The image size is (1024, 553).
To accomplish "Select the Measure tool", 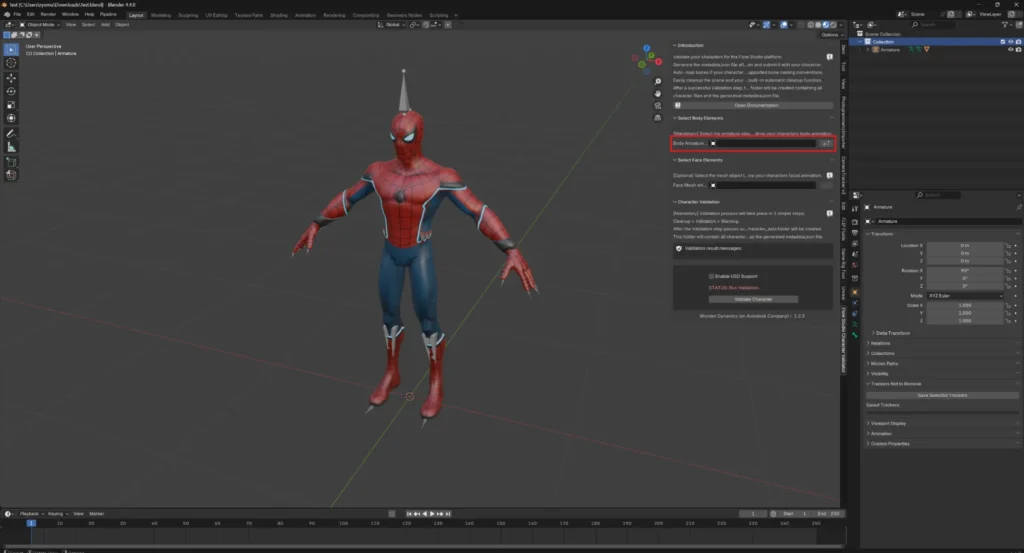I will click(11, 146).
